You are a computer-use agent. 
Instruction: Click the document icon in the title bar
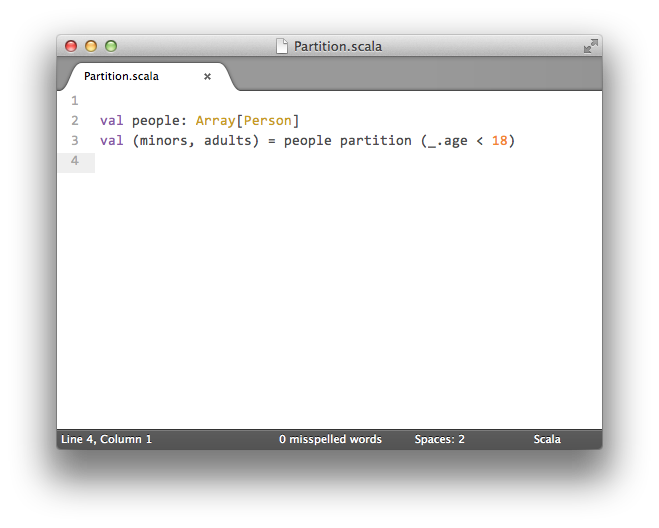(x=282, y=46)
